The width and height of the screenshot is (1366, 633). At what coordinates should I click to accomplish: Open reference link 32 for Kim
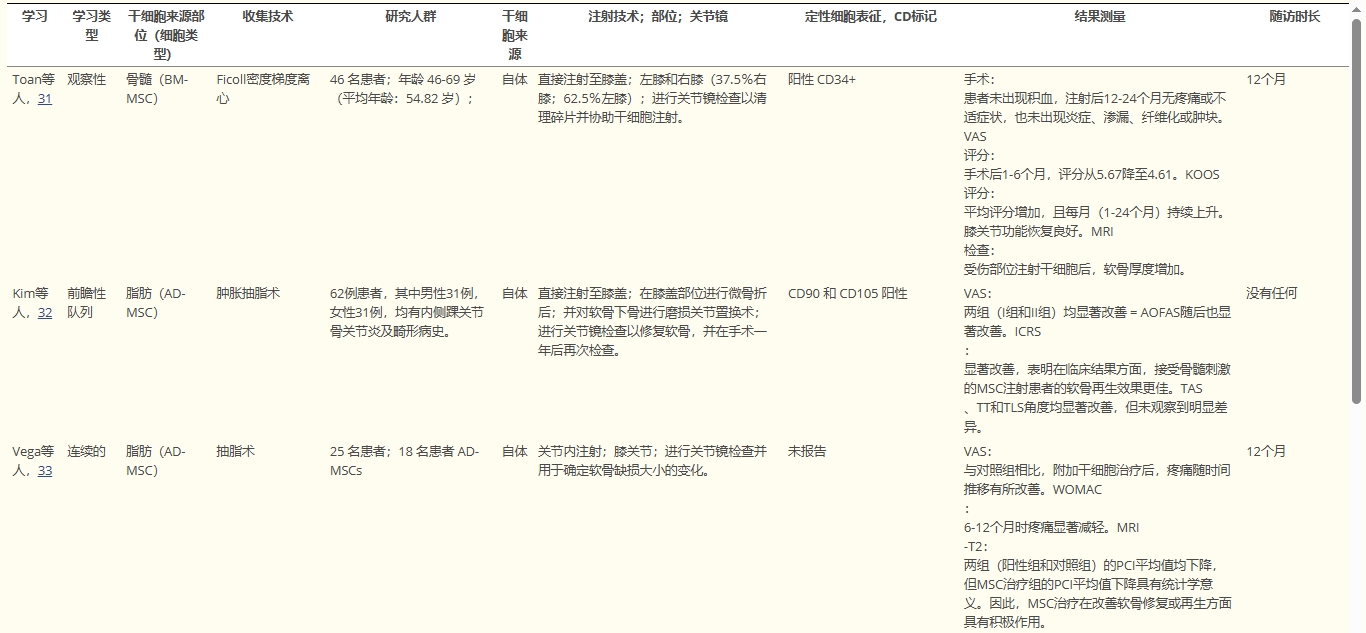(x=45, y=313)
